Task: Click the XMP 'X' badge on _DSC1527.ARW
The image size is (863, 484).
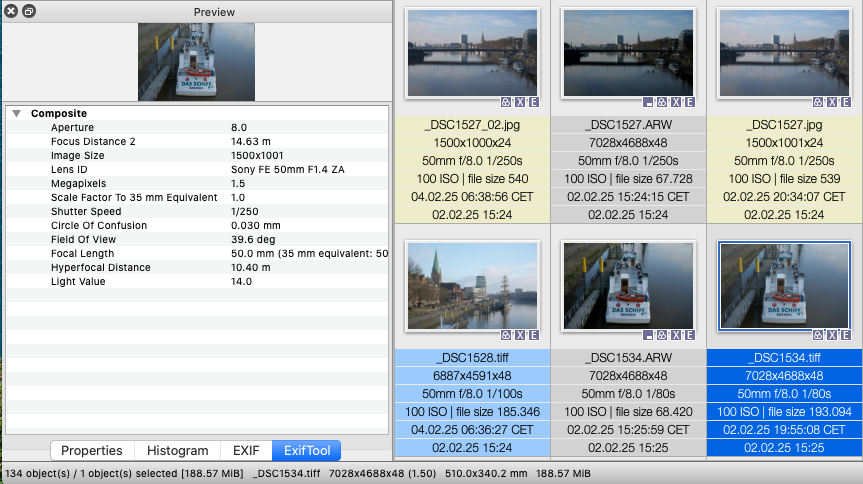Action: [677, 102]
